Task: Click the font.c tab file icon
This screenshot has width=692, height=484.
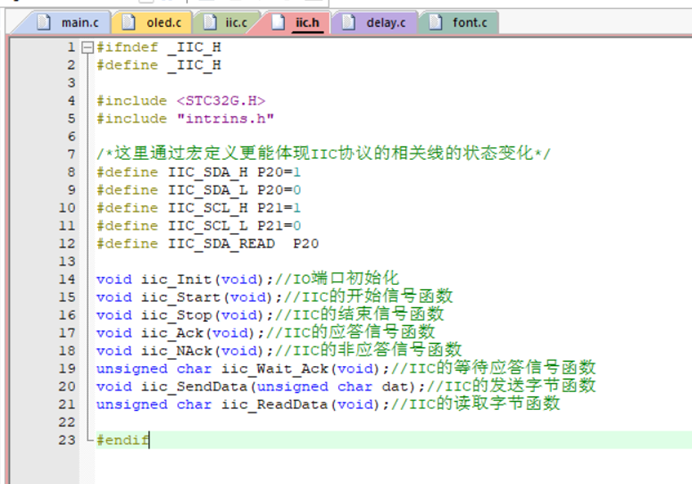Action: (x=436, y=22)
